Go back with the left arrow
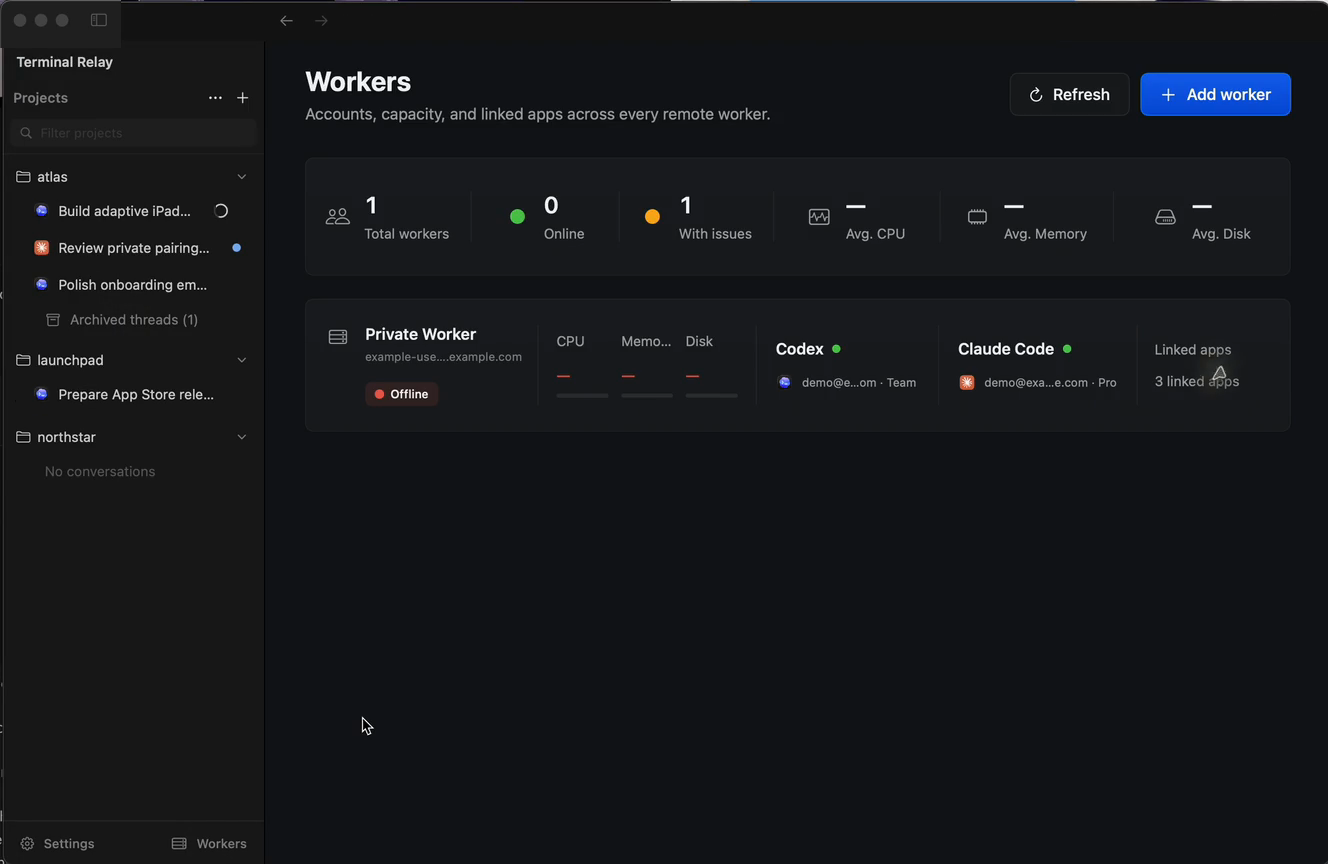The height and width of the screenshot is (864, 1328). 286,20
